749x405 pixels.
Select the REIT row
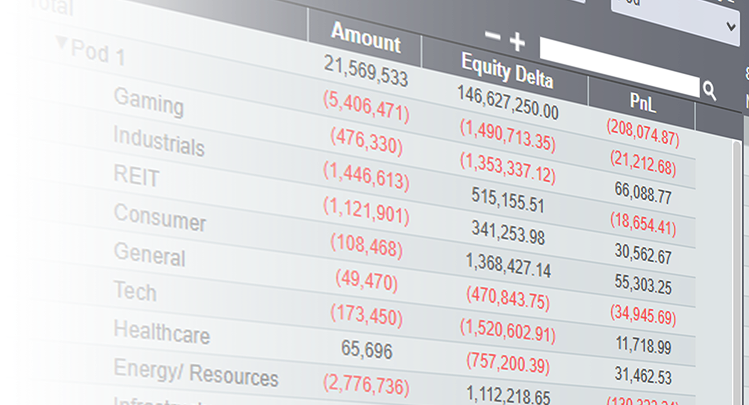click(x=137, y=178)
